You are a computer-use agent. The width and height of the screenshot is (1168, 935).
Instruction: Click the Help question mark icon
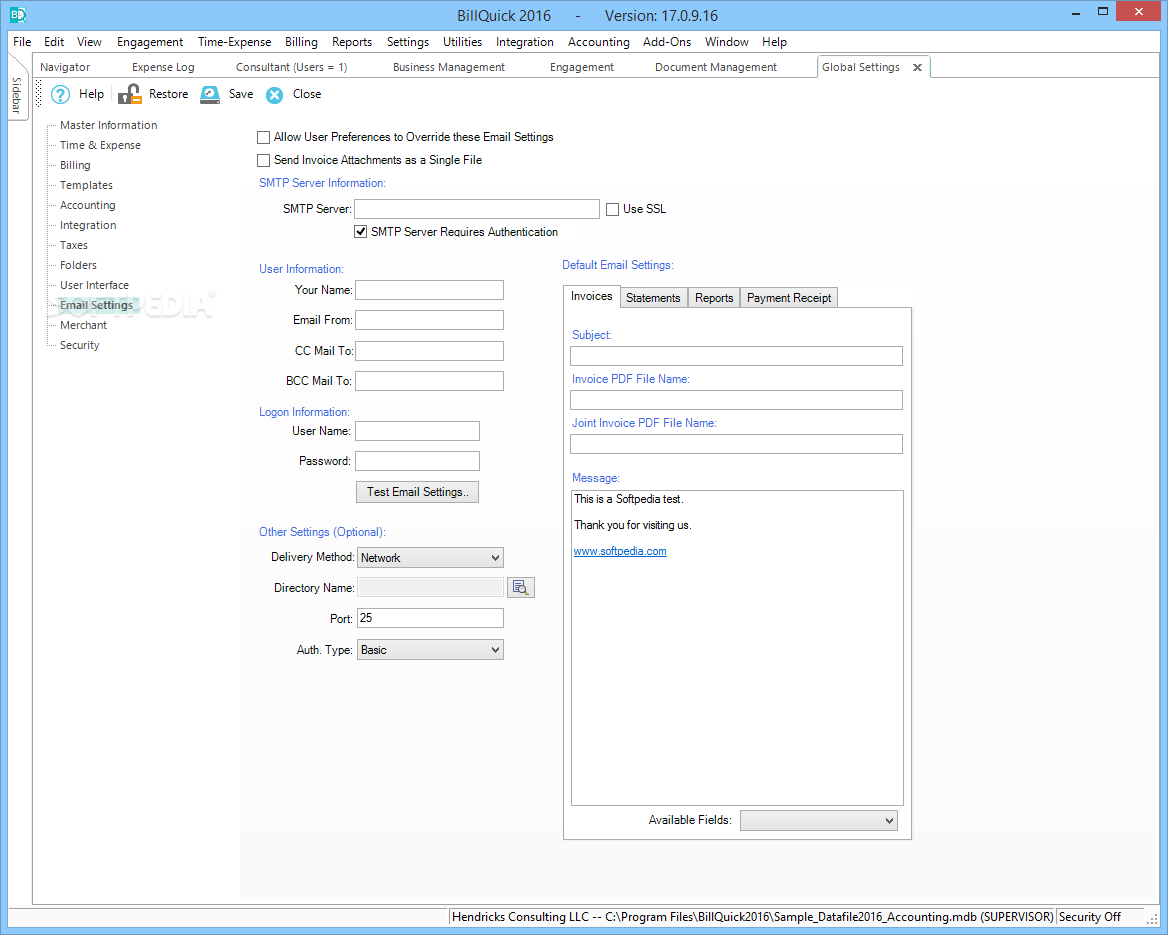tap(60, 95)
